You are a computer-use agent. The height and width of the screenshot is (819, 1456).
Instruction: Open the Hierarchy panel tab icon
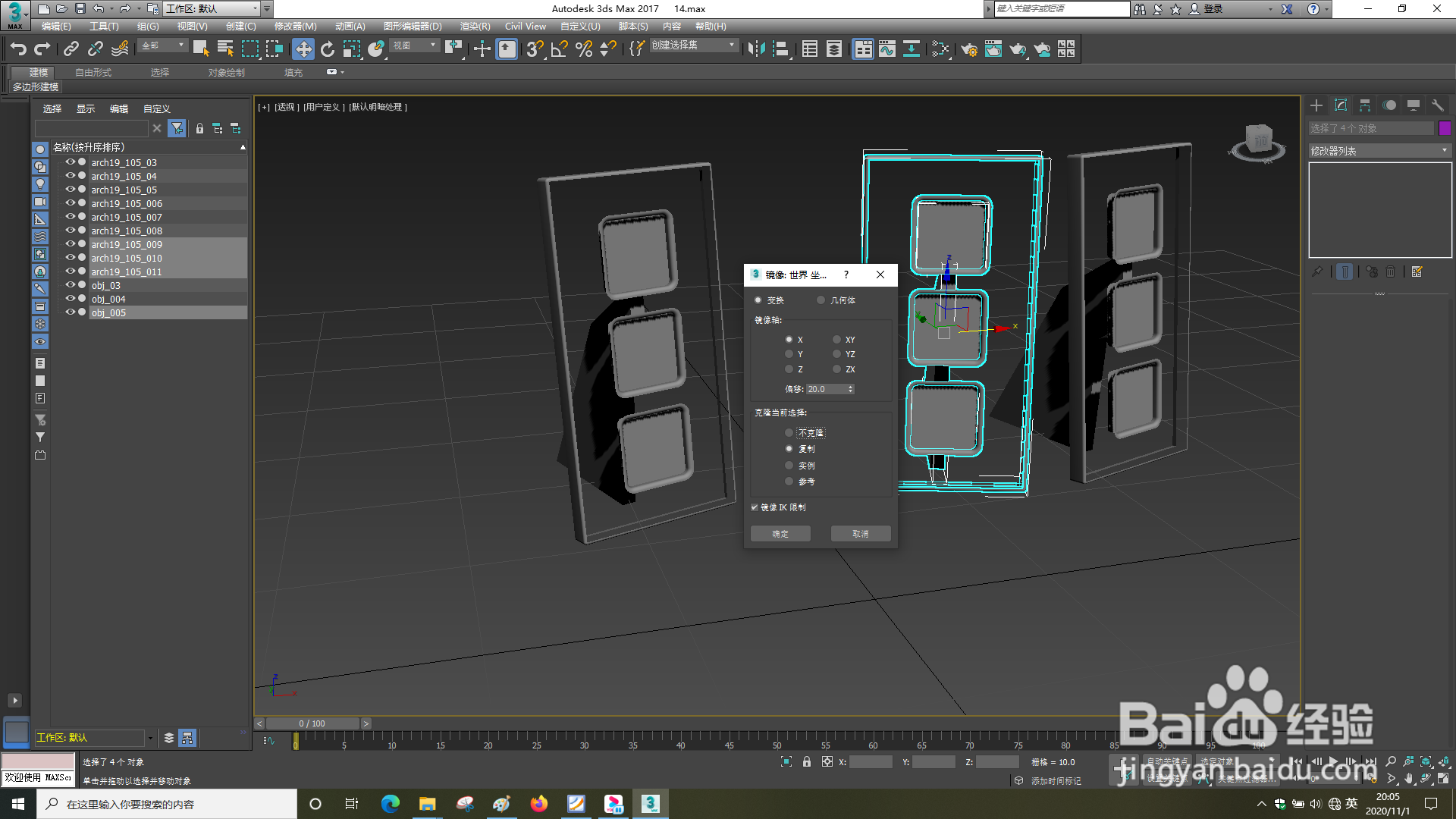[x=1365, y=105]
